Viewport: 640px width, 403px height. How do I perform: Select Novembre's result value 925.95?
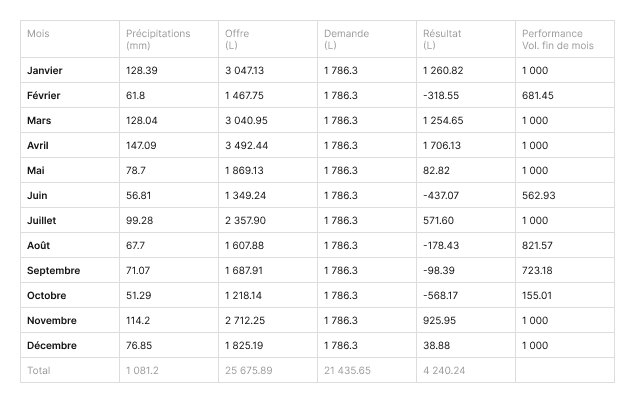tap(439, 320)
